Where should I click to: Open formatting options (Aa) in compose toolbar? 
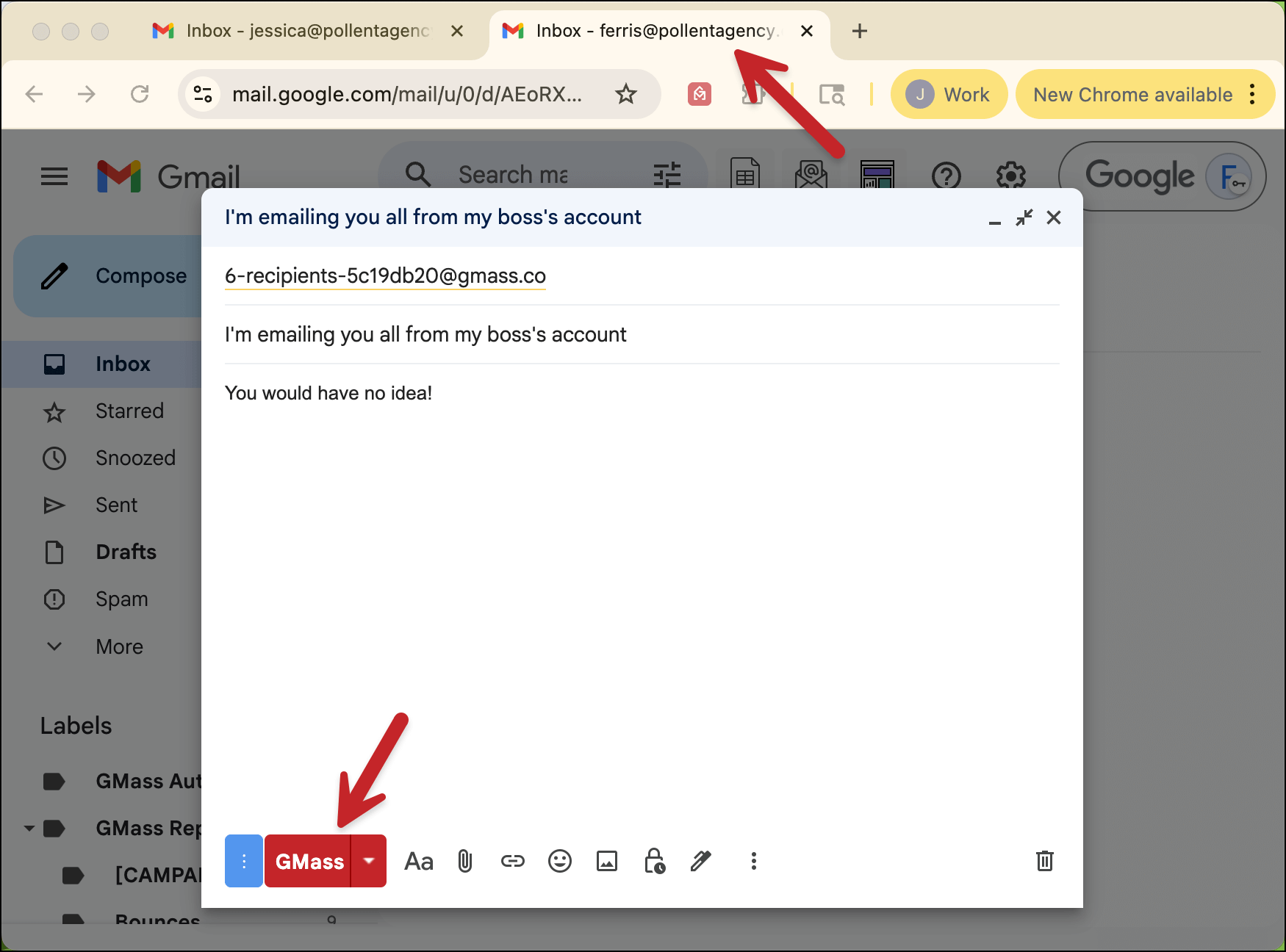point(419,861)
